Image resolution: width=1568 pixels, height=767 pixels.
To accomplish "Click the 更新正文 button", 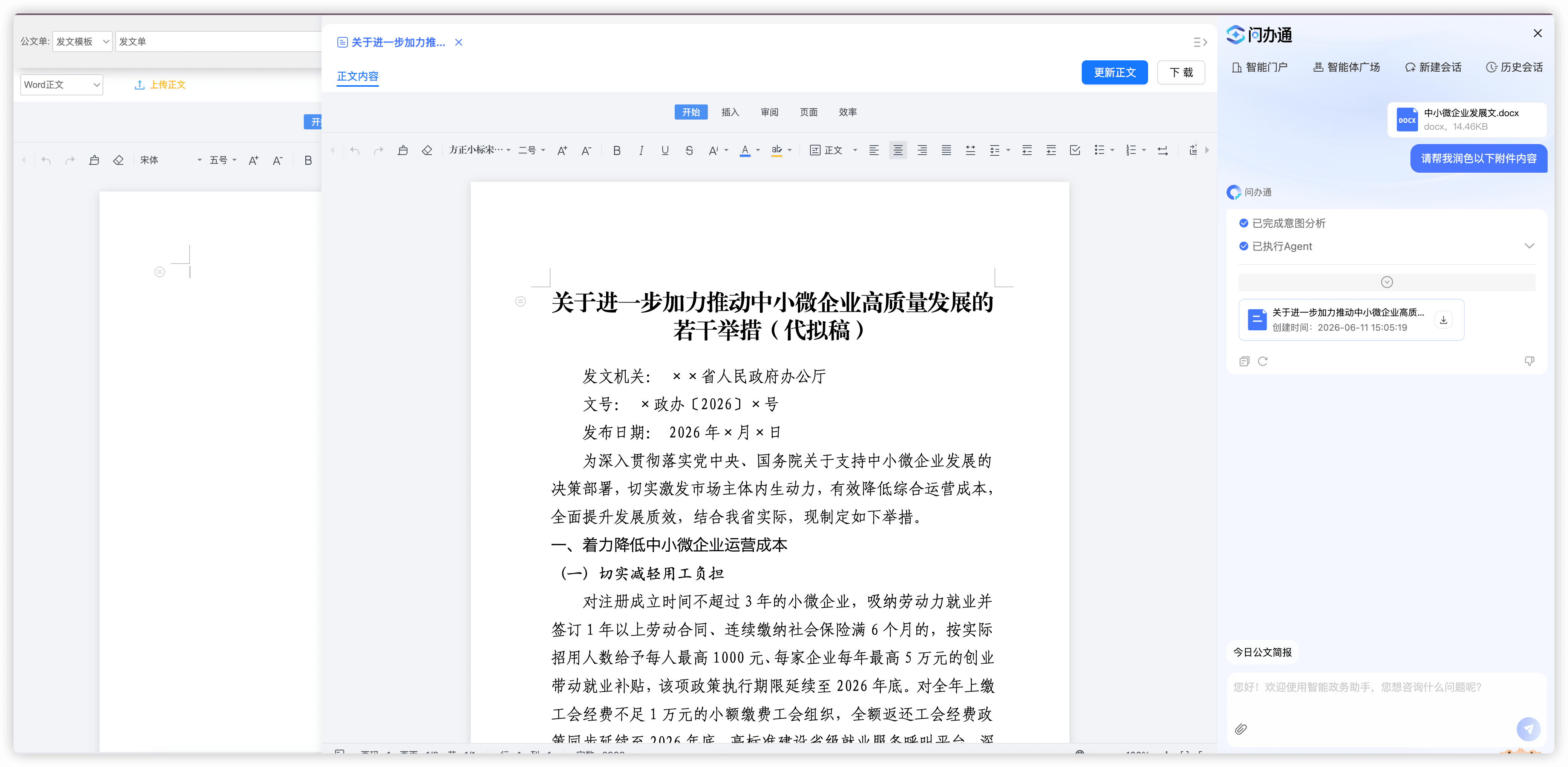I will pos(1115,72).
